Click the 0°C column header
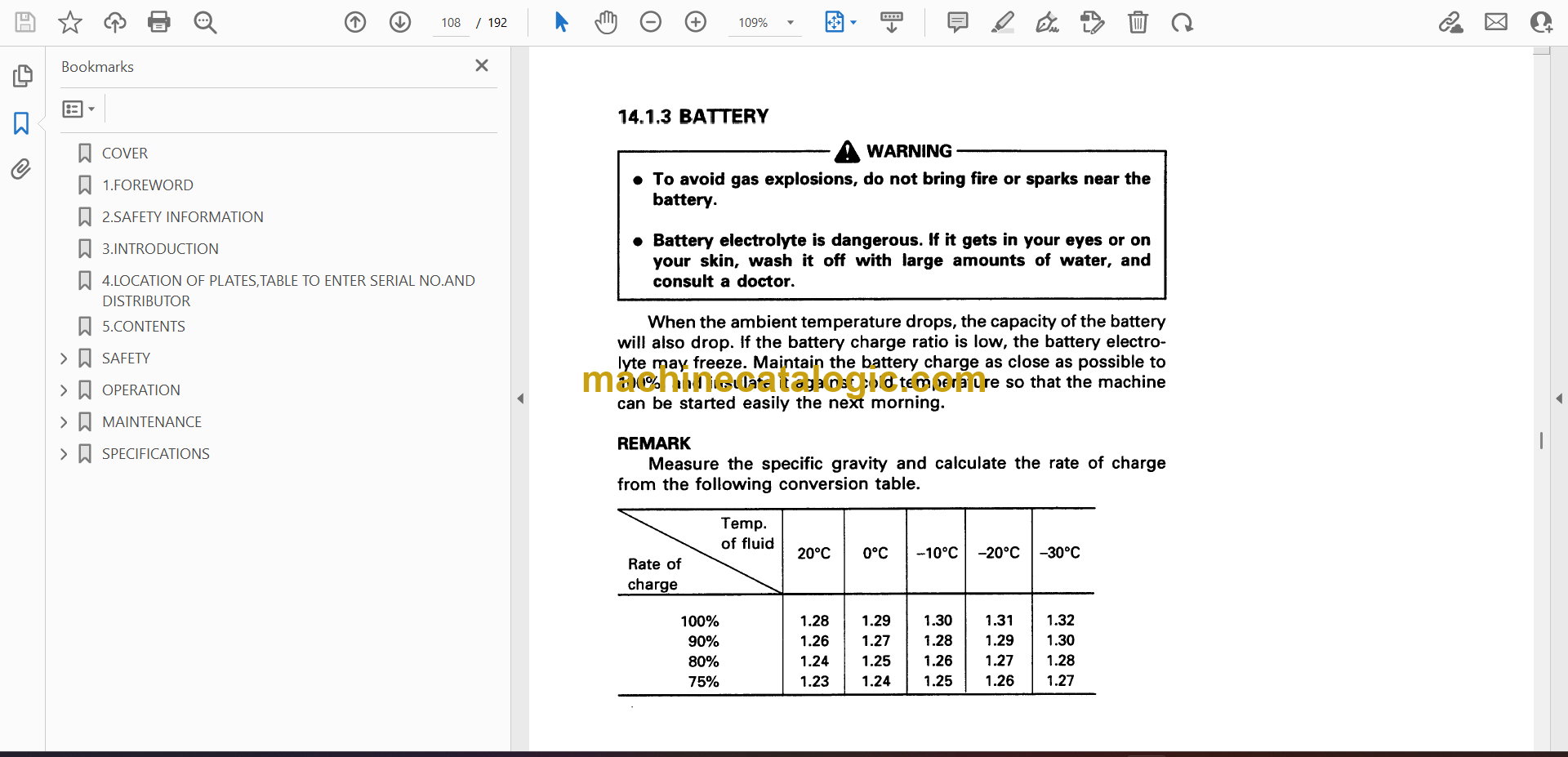The width and height of the screenshot is (1568, 757). (x=875, y=553)
